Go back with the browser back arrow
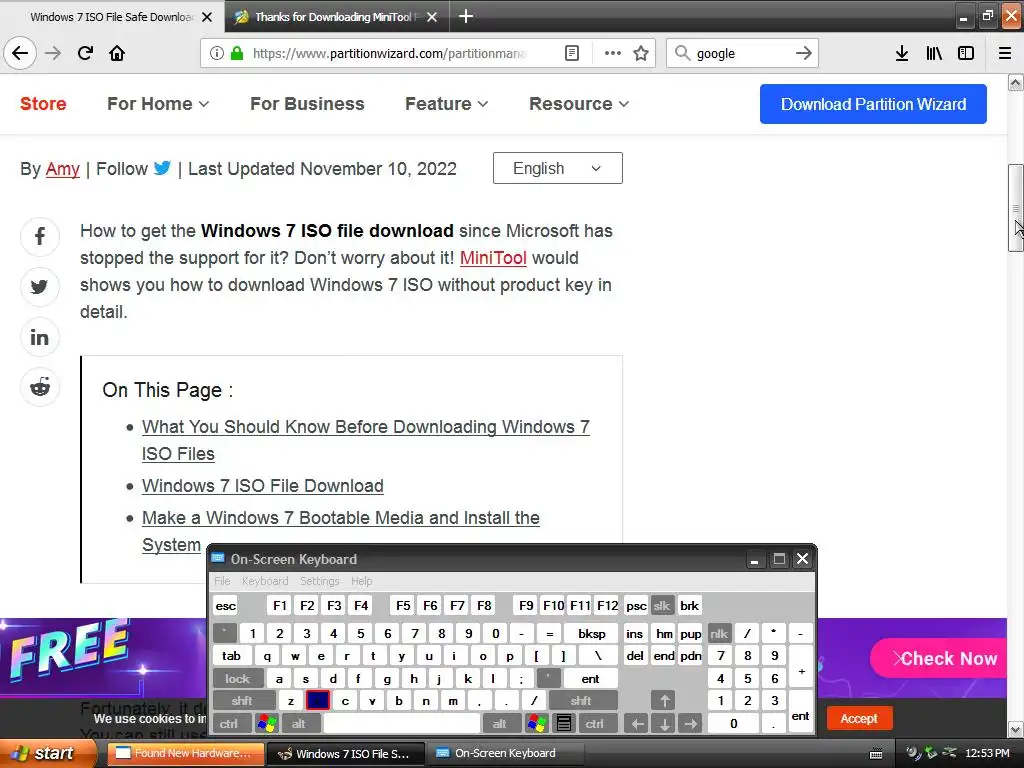The image size is (1024, 768). 20,53
